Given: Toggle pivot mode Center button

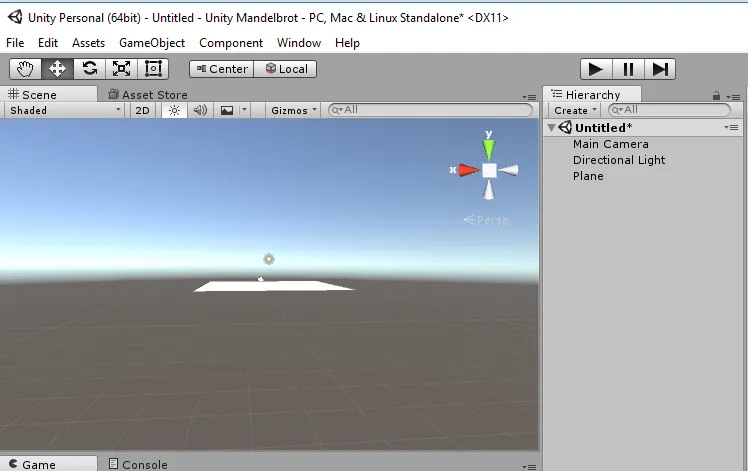Looking at the screenshot, I should click(222, 69).
